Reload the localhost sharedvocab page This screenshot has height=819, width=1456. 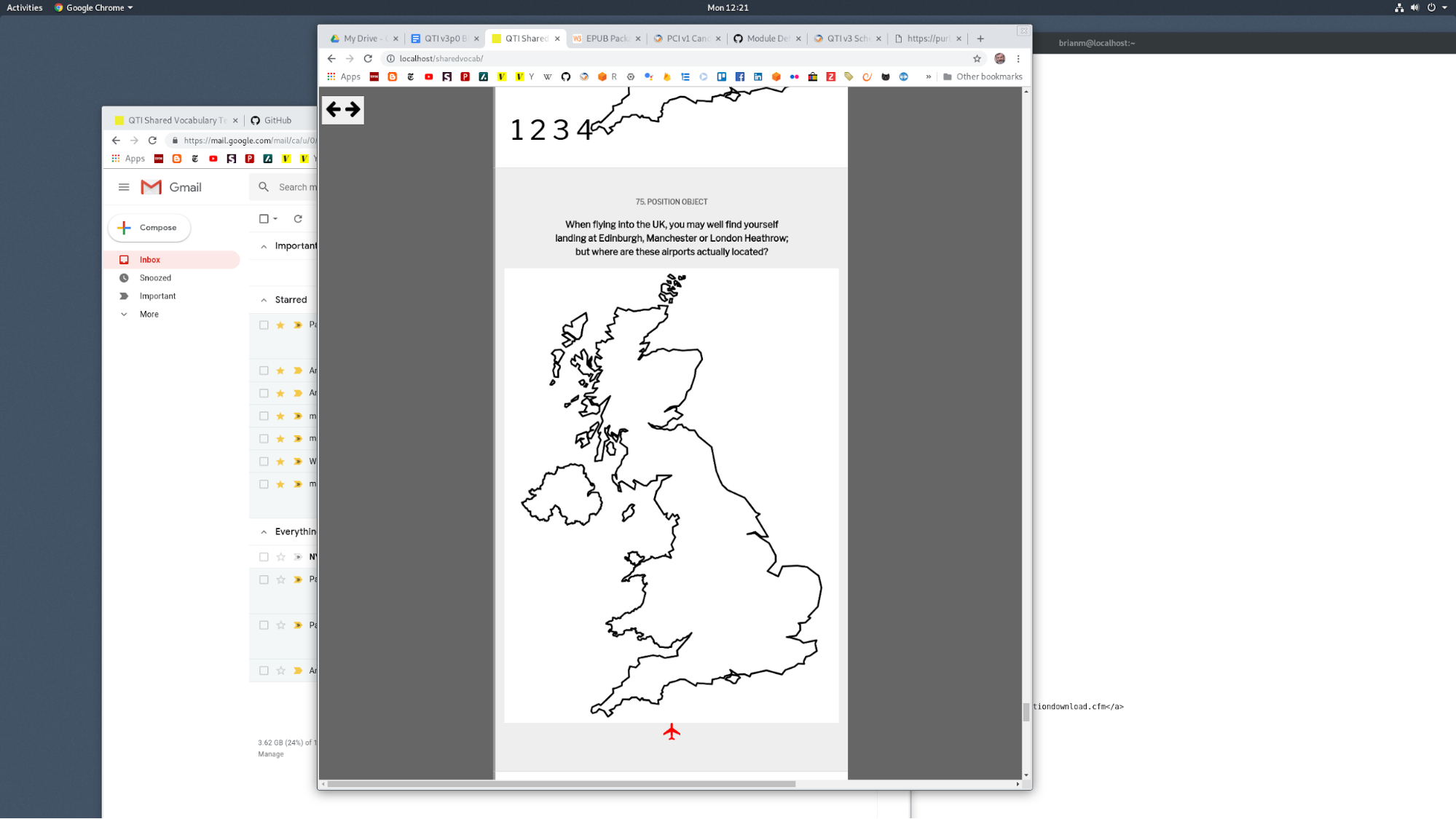368,59
